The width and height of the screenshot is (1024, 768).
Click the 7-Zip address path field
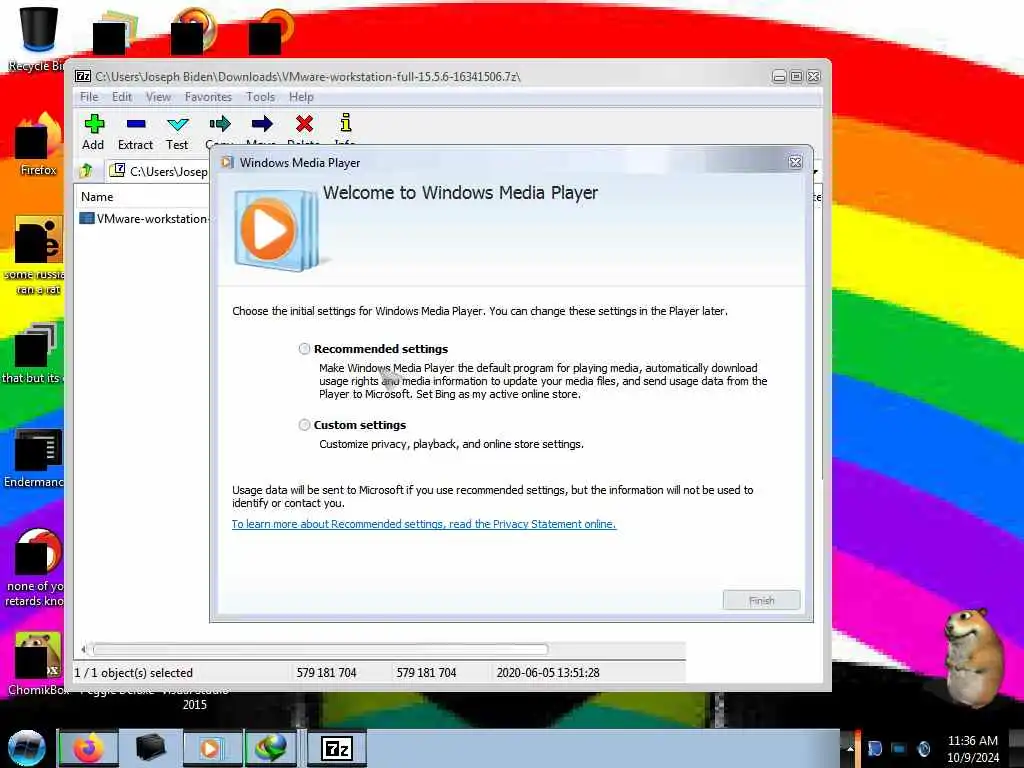[158, 171]
